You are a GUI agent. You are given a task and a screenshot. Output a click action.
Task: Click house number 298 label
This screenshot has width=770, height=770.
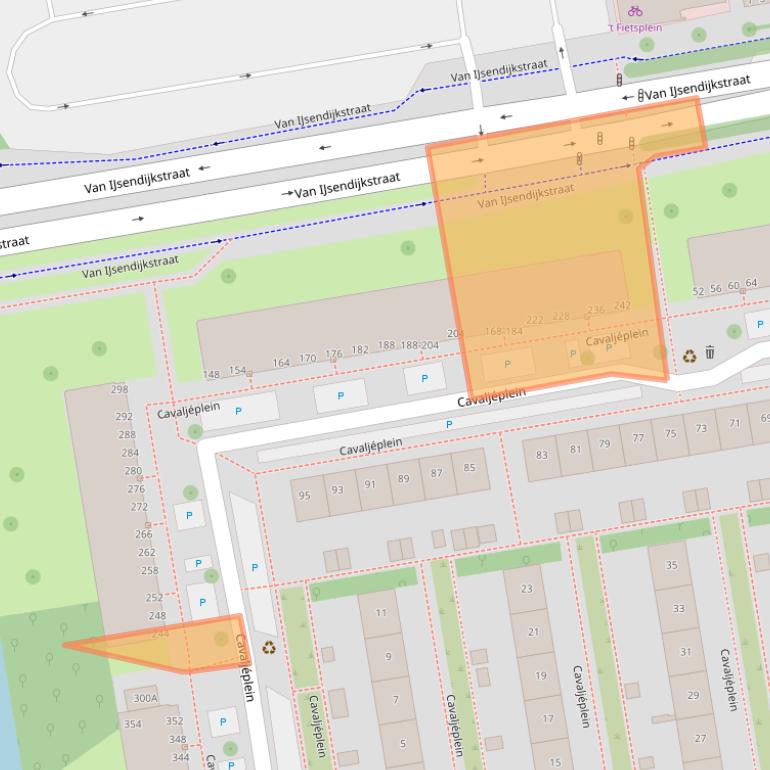coord(120,390)
